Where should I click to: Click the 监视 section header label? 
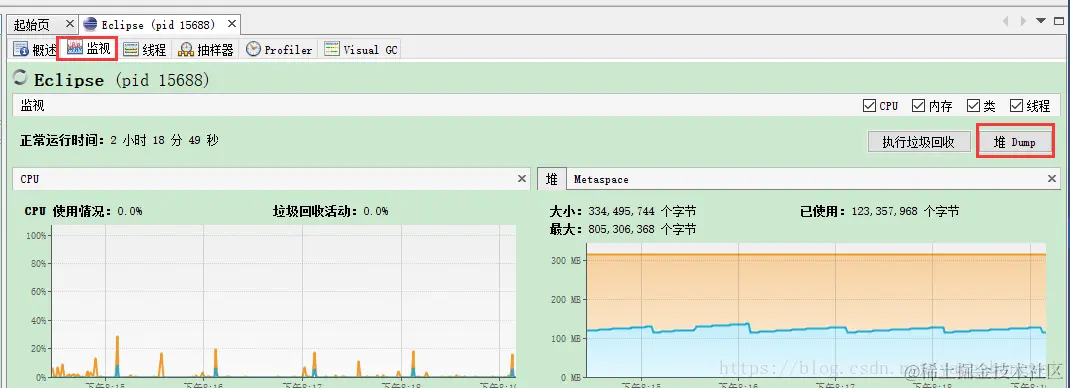tap(33, 106)
